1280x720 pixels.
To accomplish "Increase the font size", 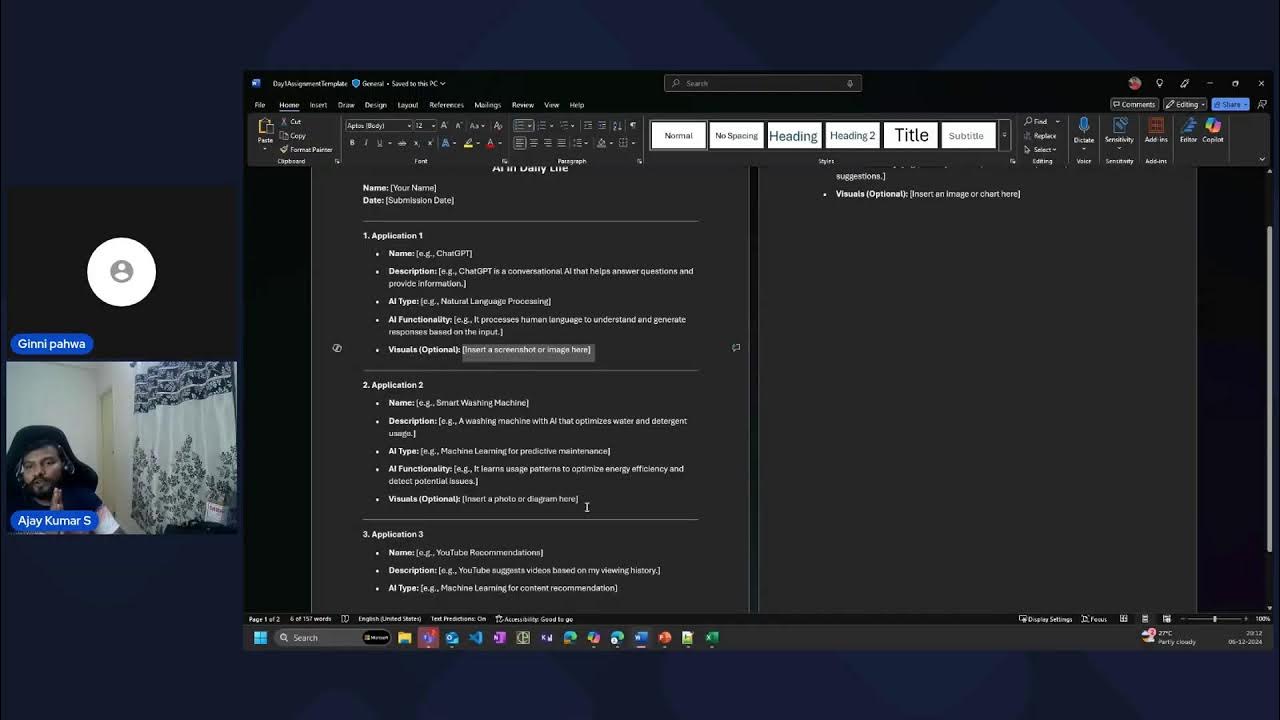I will 444,126.
